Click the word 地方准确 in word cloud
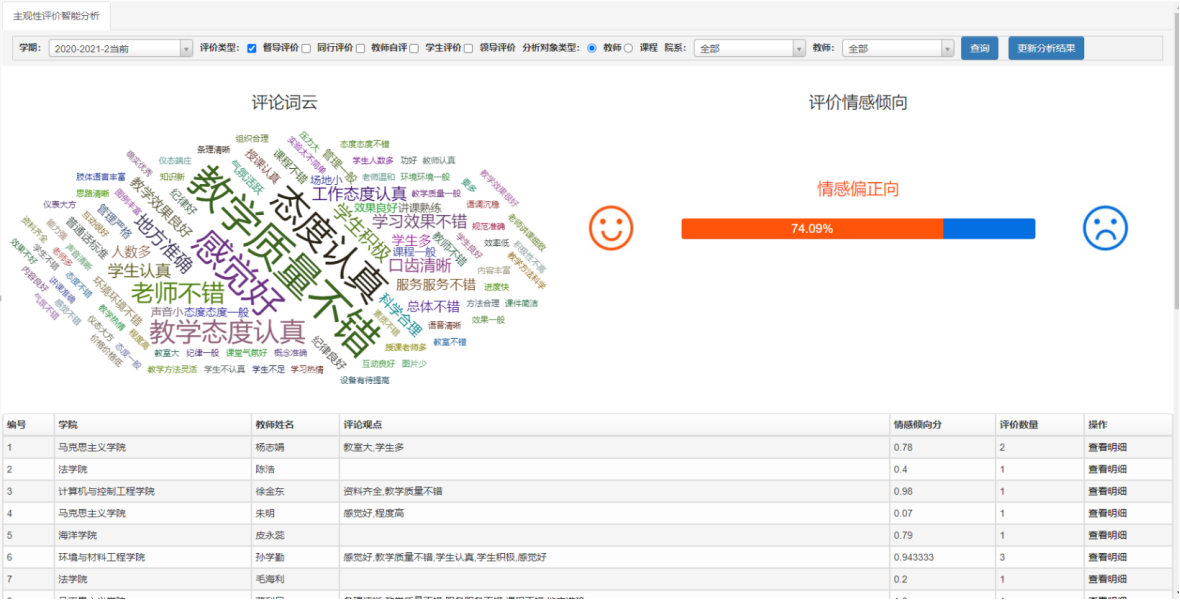The image size is (1180, 600). [163, 242]
